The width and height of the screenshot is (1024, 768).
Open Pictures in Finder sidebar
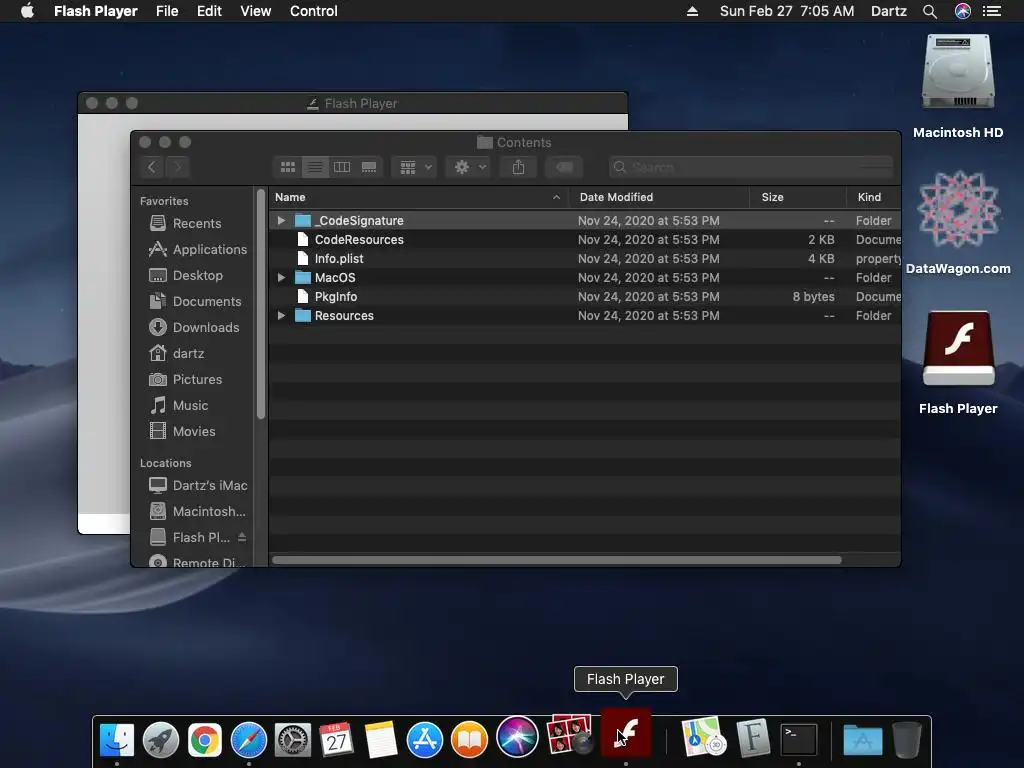(185, 379)
